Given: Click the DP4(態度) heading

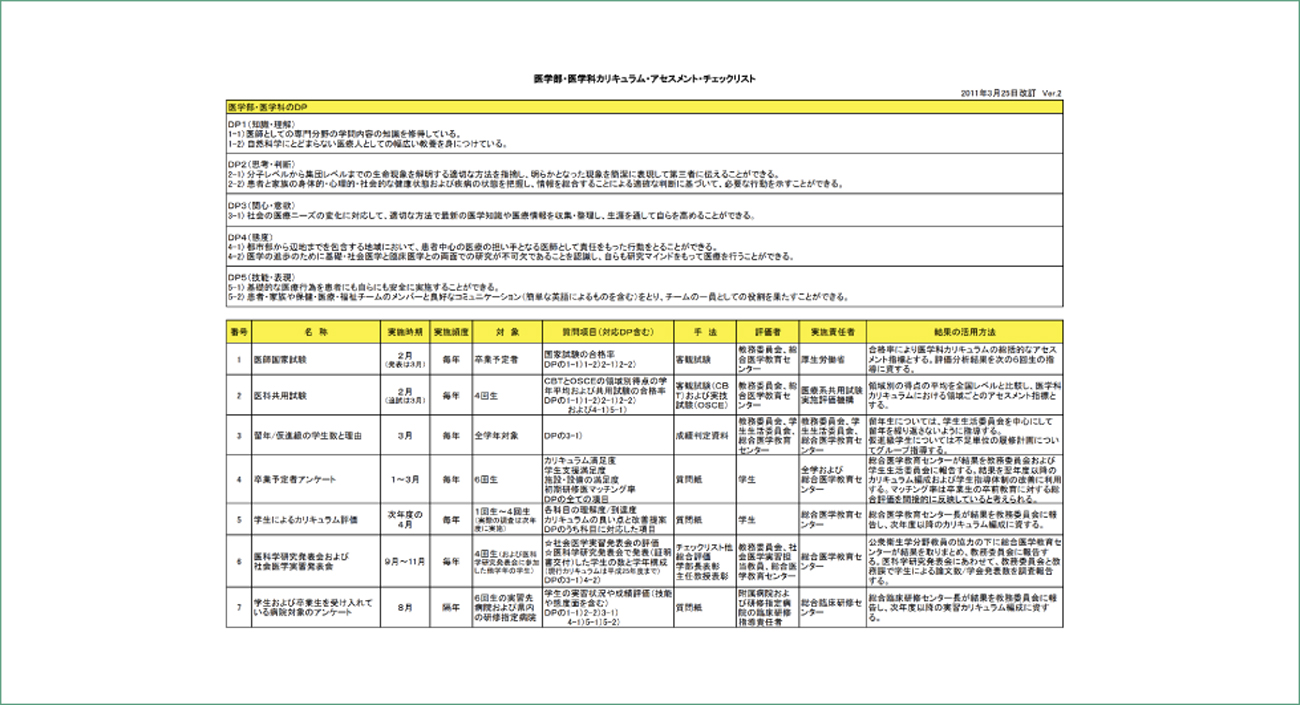Looking at the screenshot, I should [250, 235].
